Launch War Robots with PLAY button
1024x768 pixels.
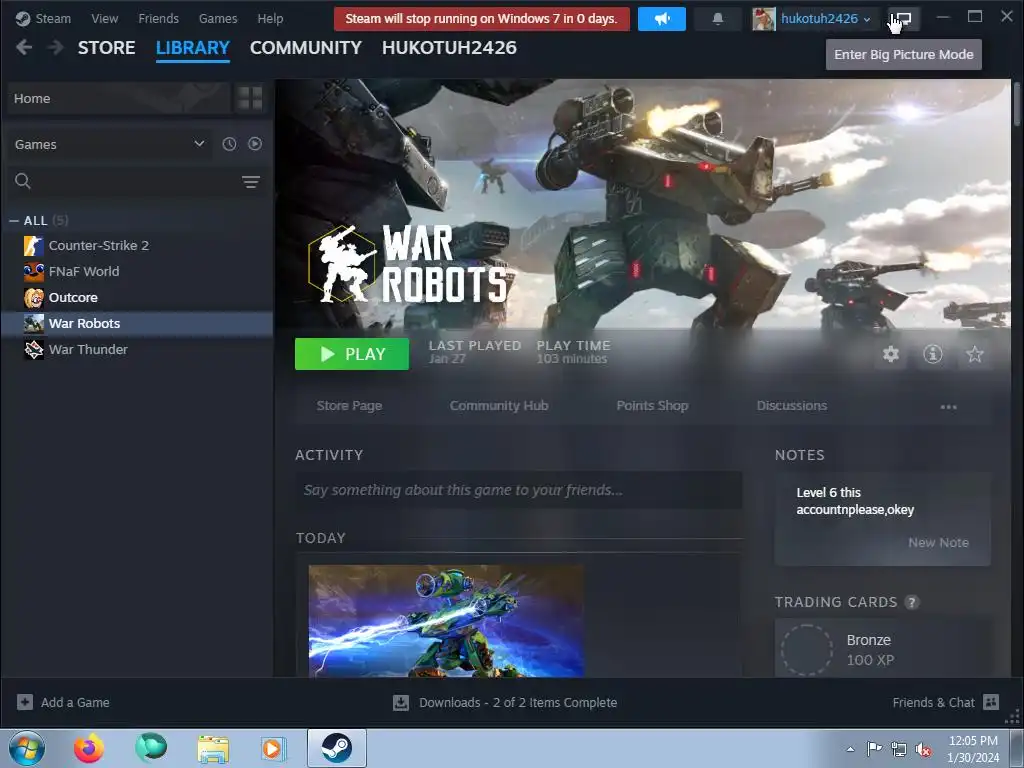point(352,354)
